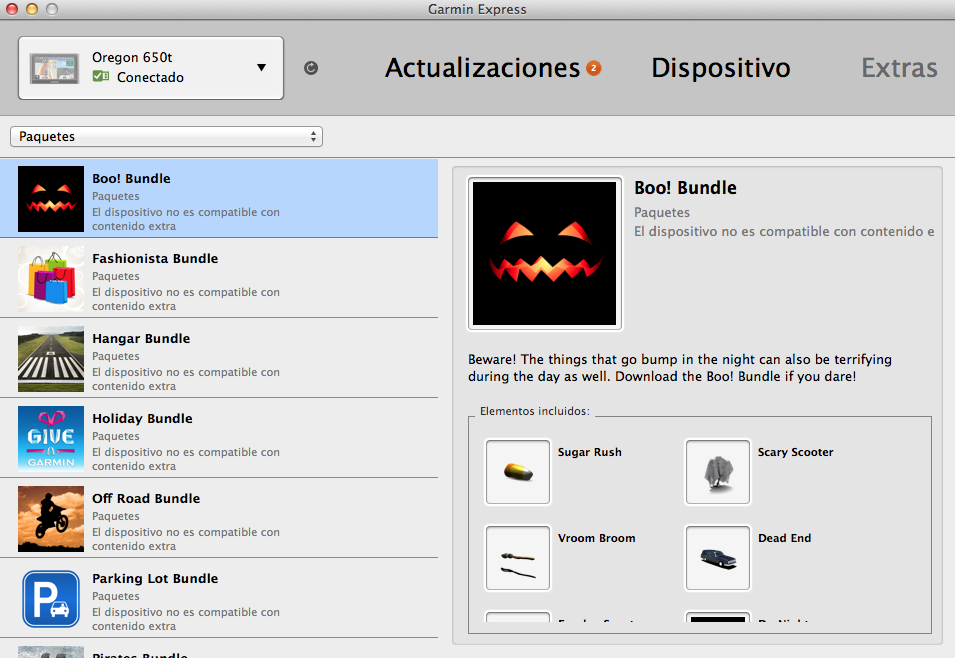Click the orange updates count badge
Screen dimensions: 955x658
(593, 68)
